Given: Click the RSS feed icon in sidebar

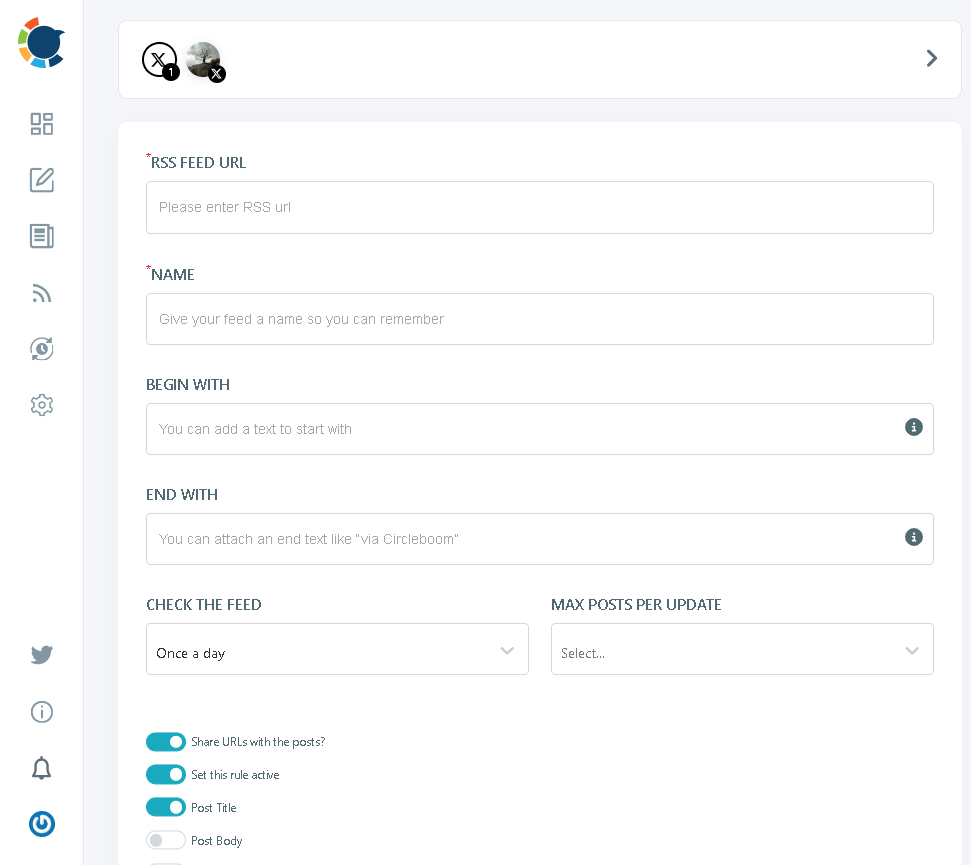Looking at the screenshot, I should click(x=41, y=292).
